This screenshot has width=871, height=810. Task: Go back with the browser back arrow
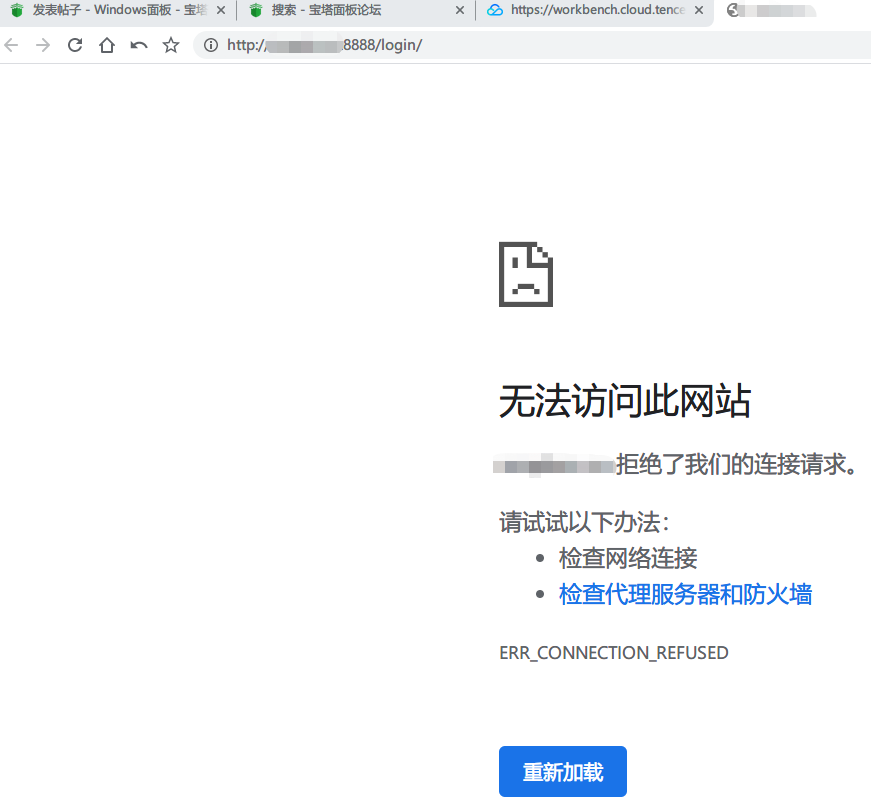click(x=11, y=45)
